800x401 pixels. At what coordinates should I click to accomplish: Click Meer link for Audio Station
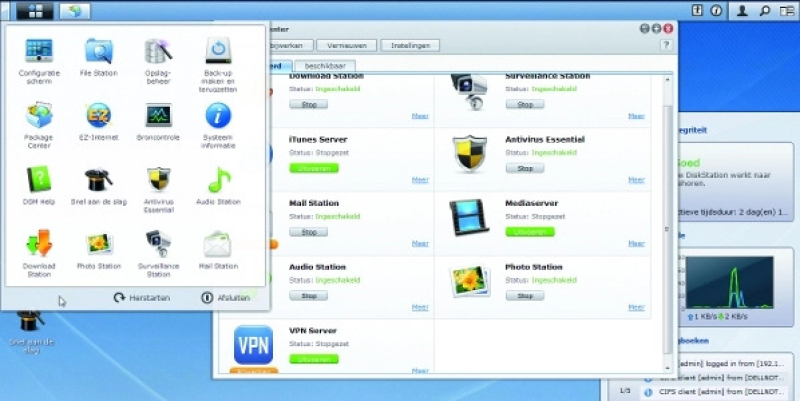(x=420, y=307)
